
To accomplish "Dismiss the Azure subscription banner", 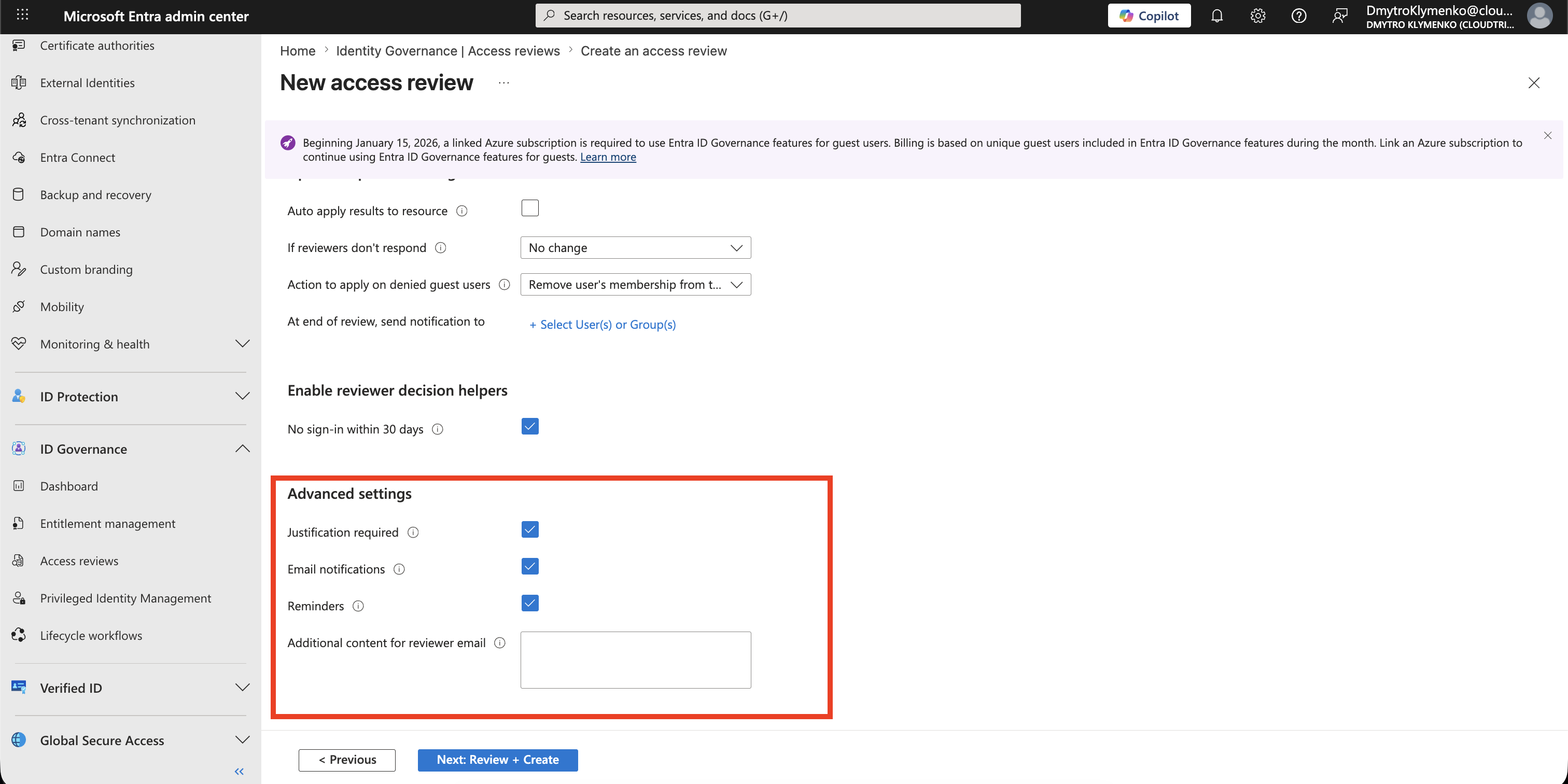I will pos(1548,136).
